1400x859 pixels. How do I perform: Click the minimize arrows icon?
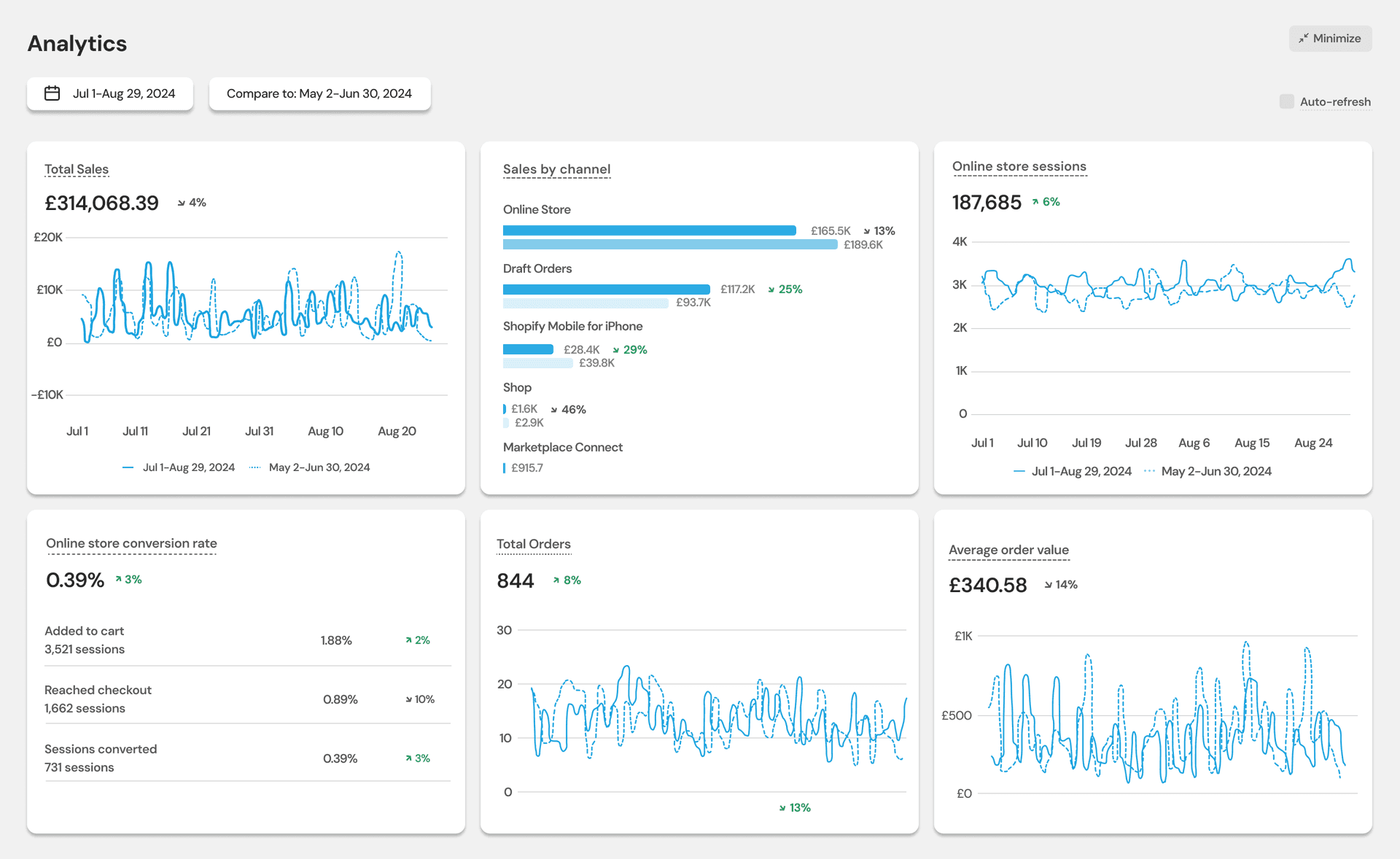(x=1304, y=39)
